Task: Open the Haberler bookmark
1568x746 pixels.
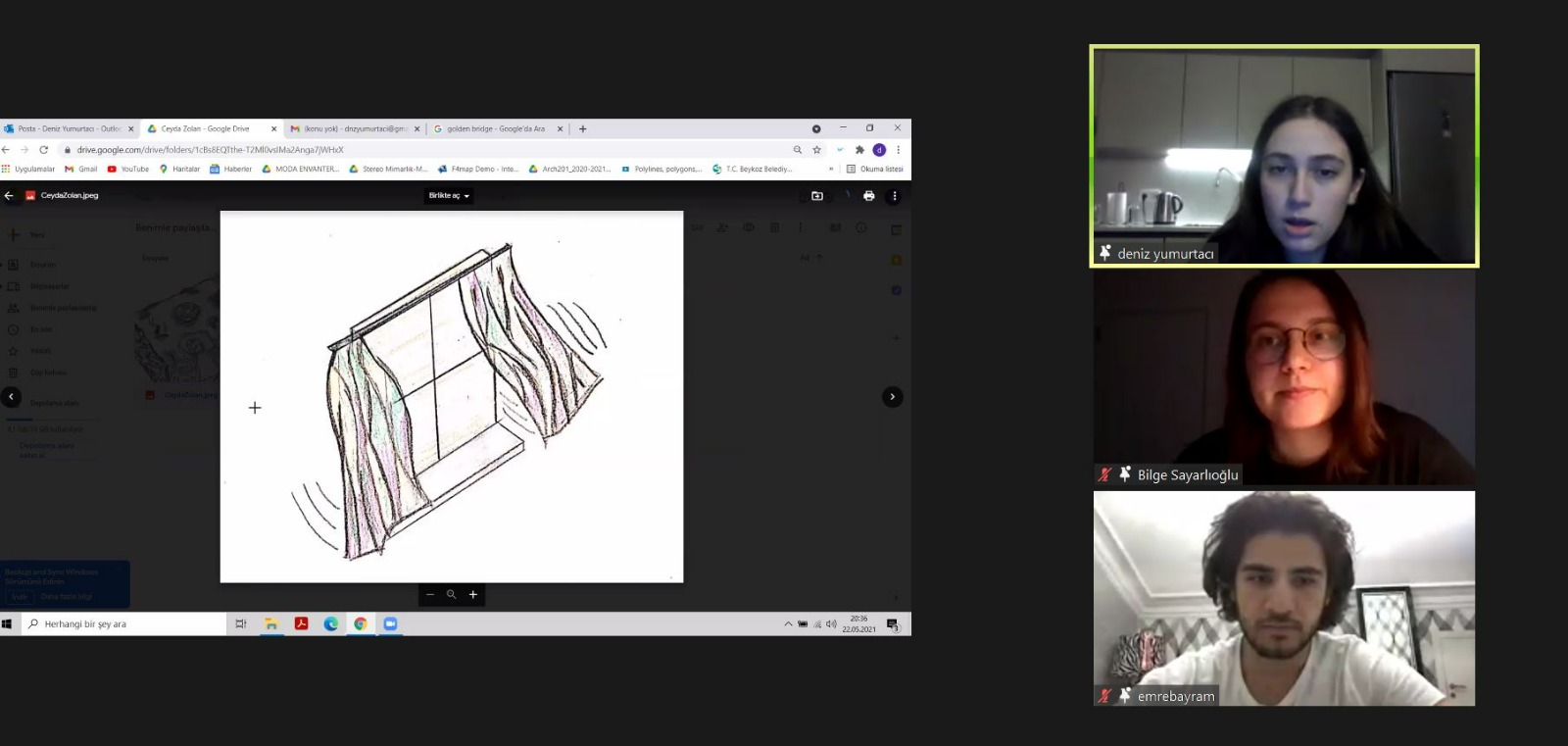Action: 231,169
